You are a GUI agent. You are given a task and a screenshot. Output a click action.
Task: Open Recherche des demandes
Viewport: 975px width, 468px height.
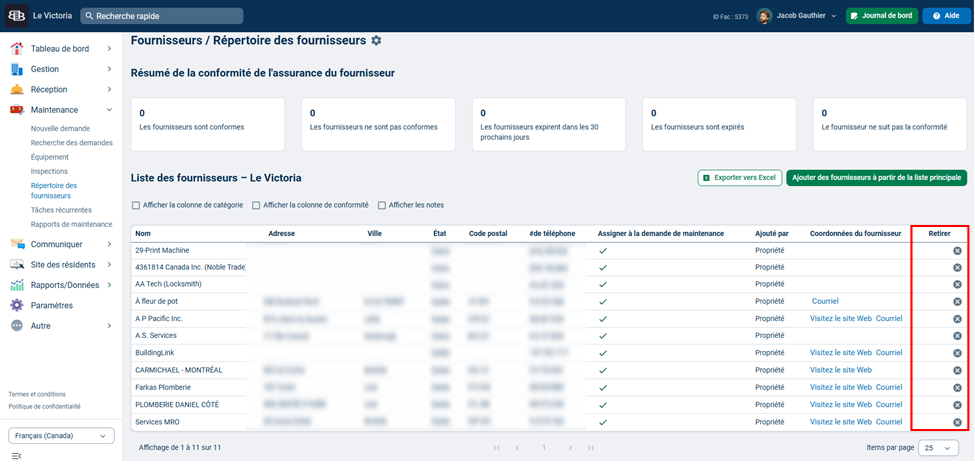(72, 143)
